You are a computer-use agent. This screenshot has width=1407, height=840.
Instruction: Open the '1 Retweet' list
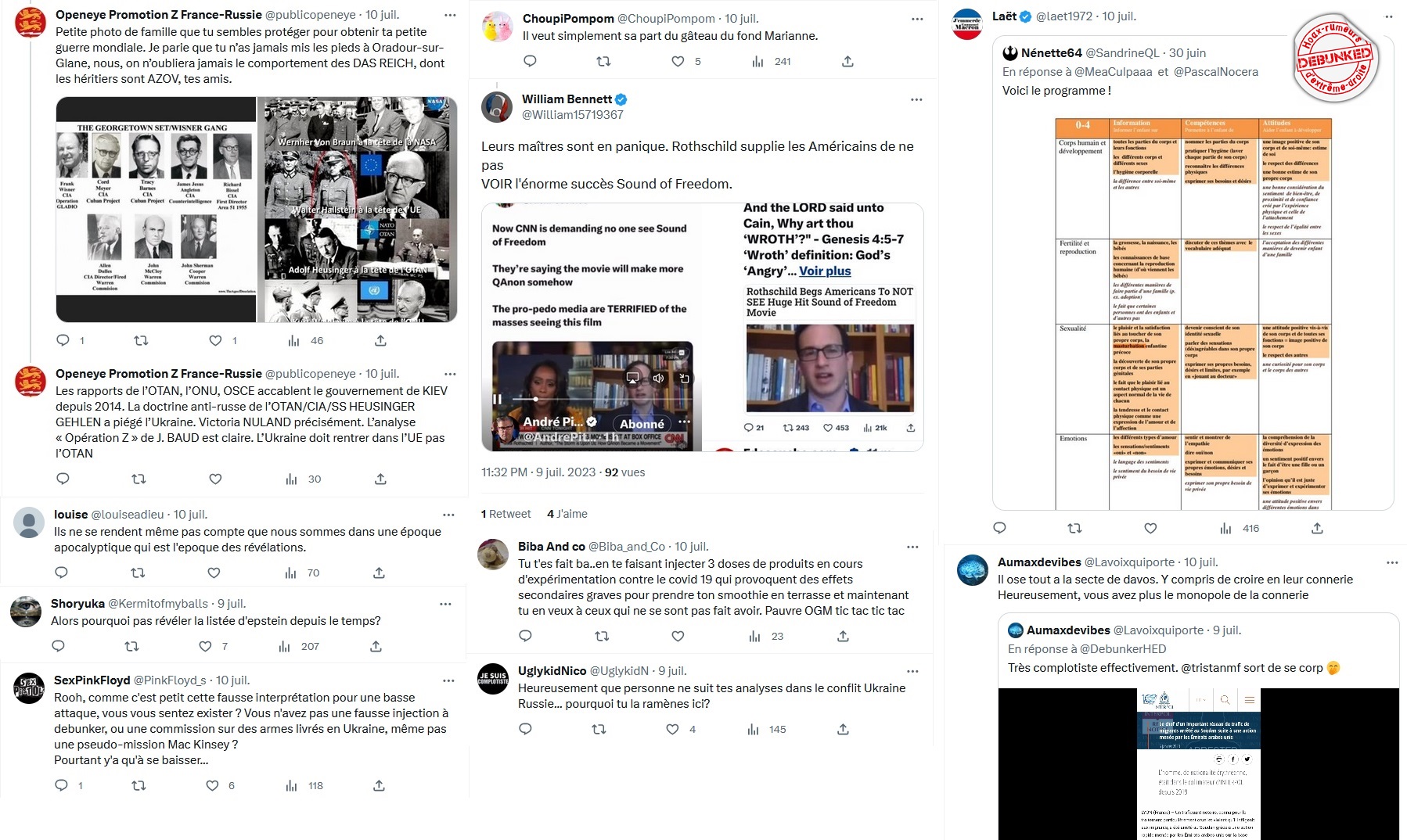point(506,514)
